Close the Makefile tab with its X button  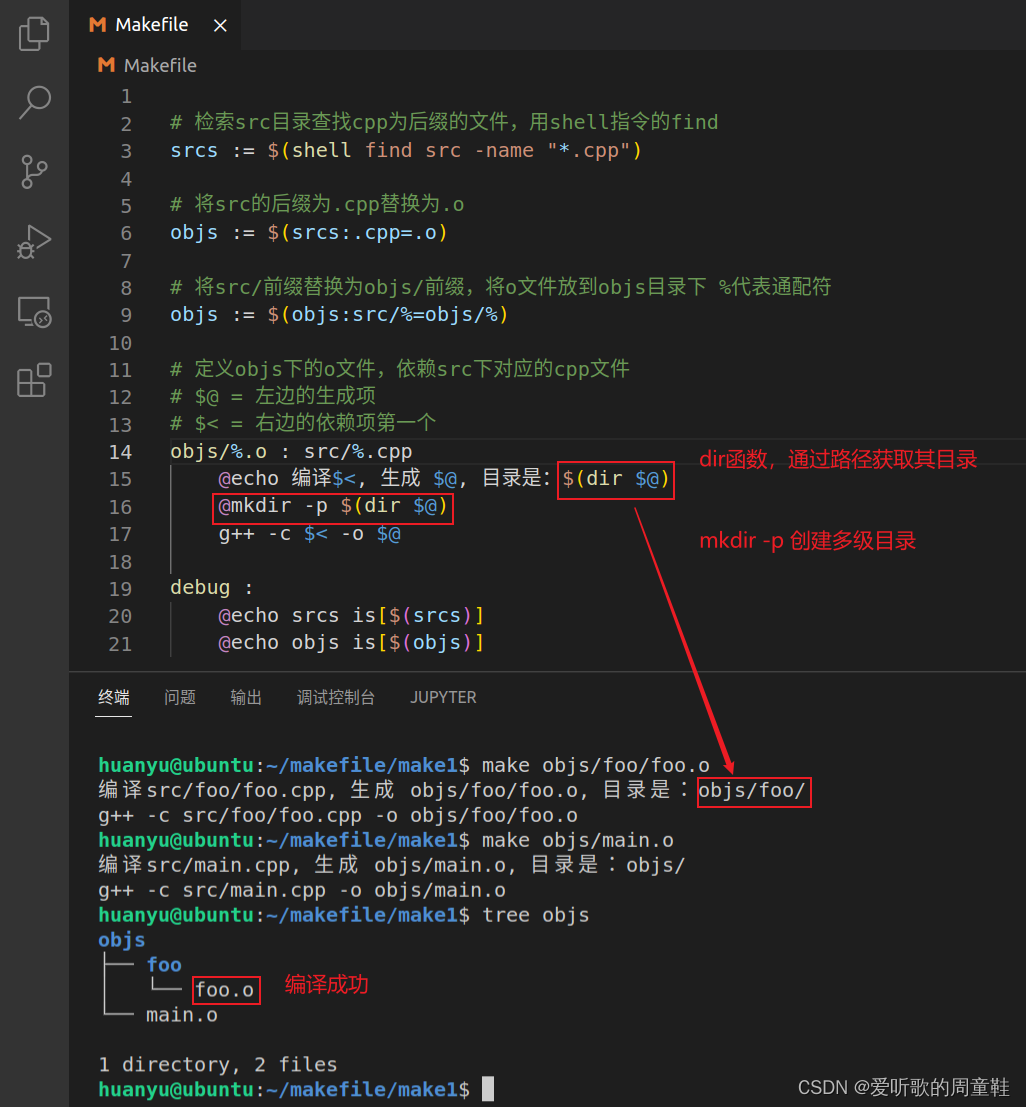(x=220, y=25)
